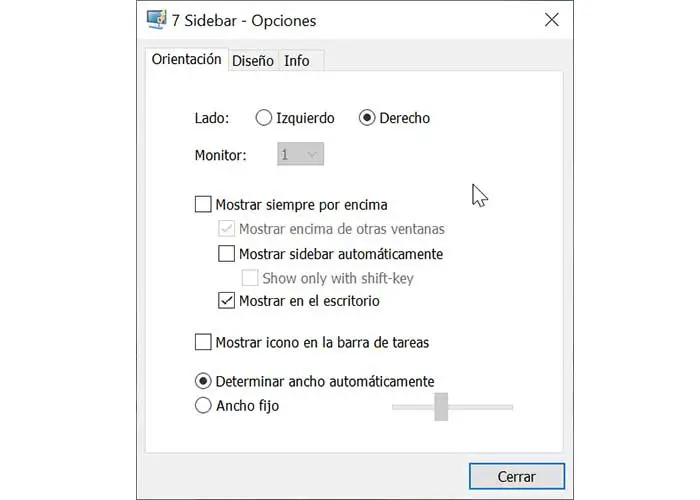Choose the Ancho fijo radio button
This screenshot has height=500, width=700.
(x=204, y=406)
